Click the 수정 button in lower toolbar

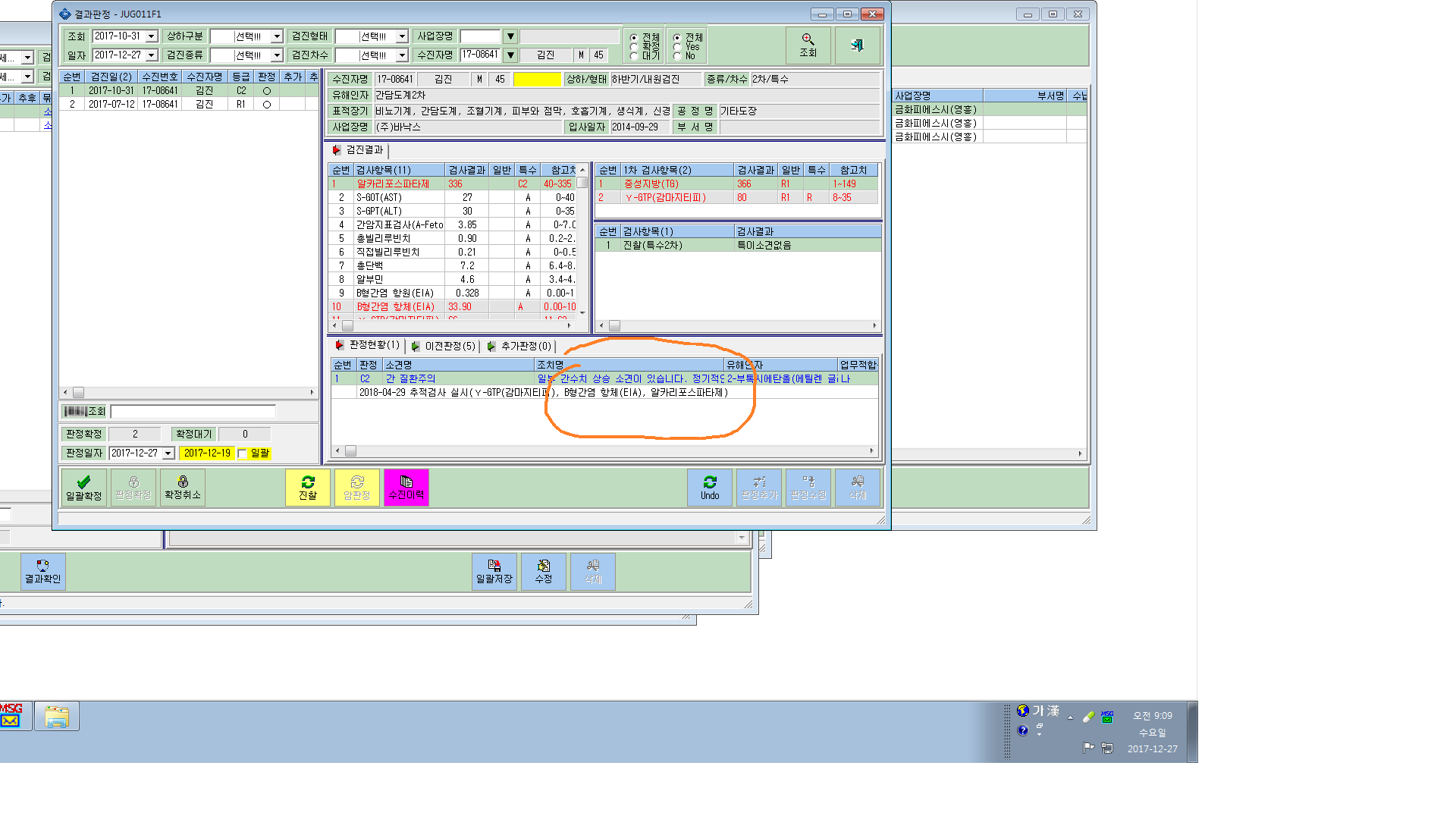(544, 572)
